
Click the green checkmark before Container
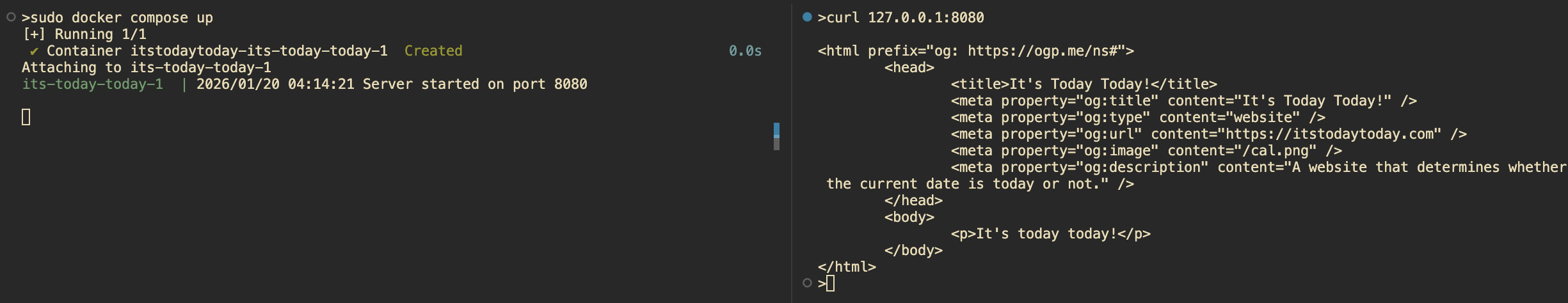(x=34, y=51)
